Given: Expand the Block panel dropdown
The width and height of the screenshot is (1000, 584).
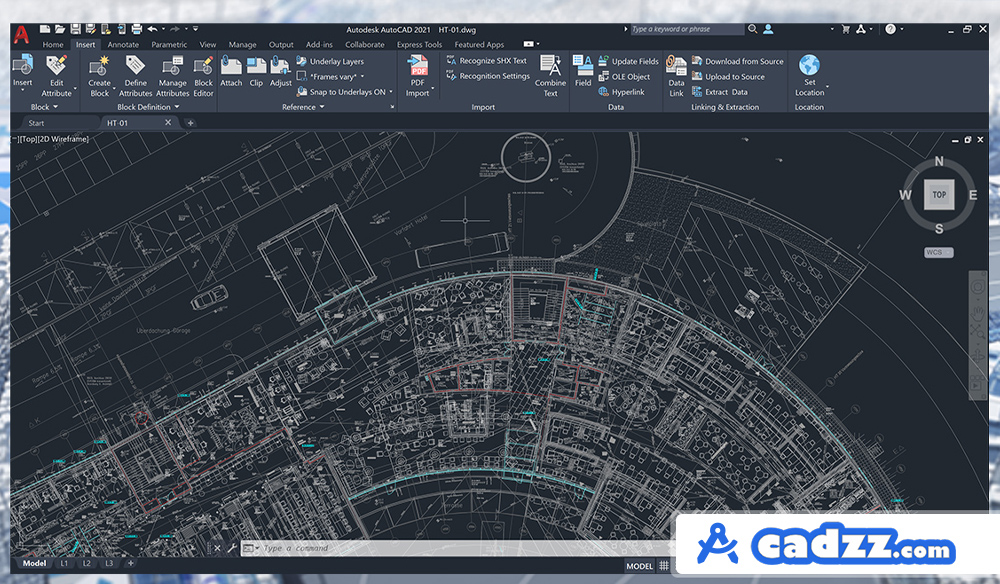Looking at the screenshot, I should (44, 107).
